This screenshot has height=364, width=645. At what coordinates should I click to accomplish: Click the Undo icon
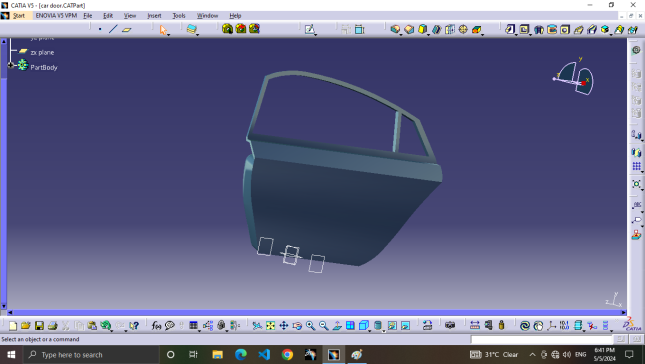105,326
